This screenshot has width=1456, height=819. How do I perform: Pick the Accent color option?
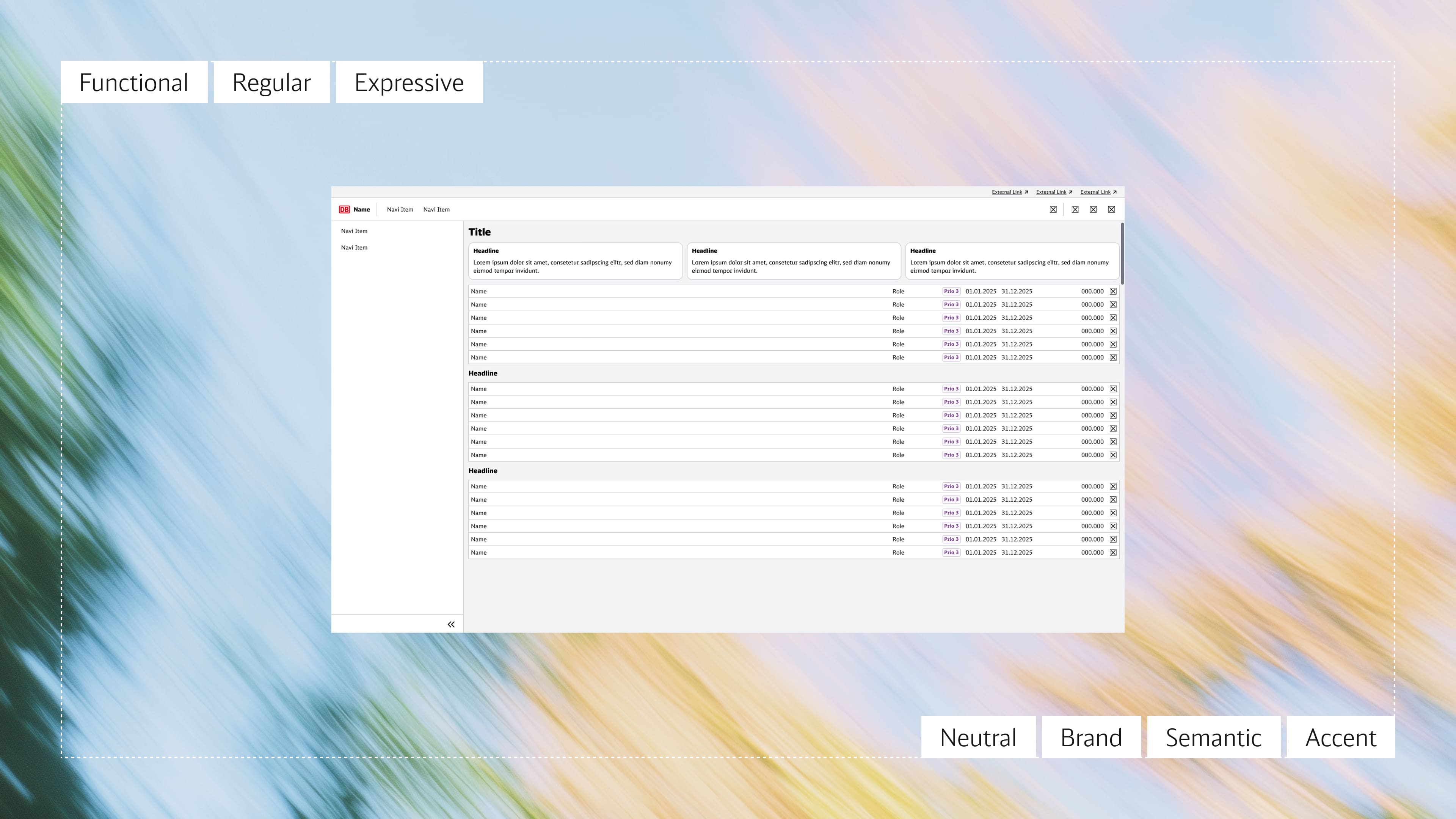pyautogui.click(x=1341, y=737)
